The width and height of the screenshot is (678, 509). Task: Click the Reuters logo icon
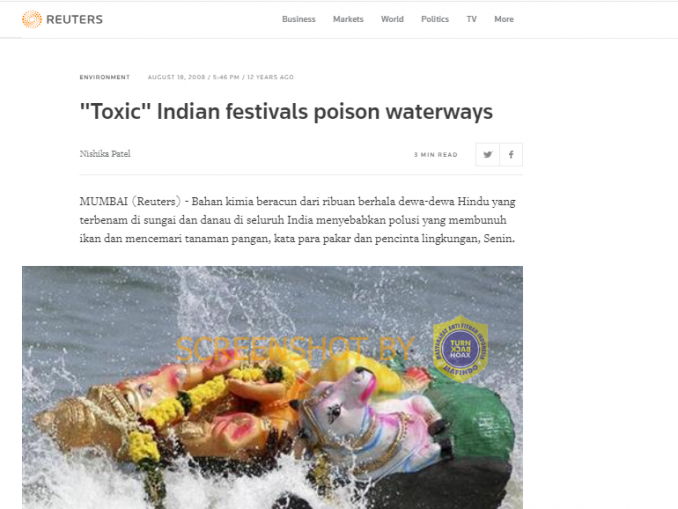pos(32,19)
